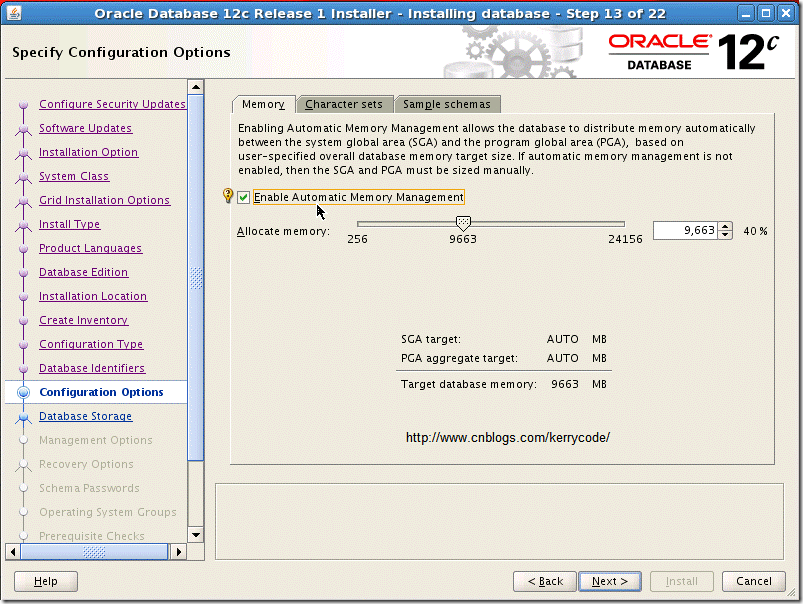Click the horizontal scroll right arrow
Image resolution: width=803 pixels, height=604 pixels.
point(179,552)
